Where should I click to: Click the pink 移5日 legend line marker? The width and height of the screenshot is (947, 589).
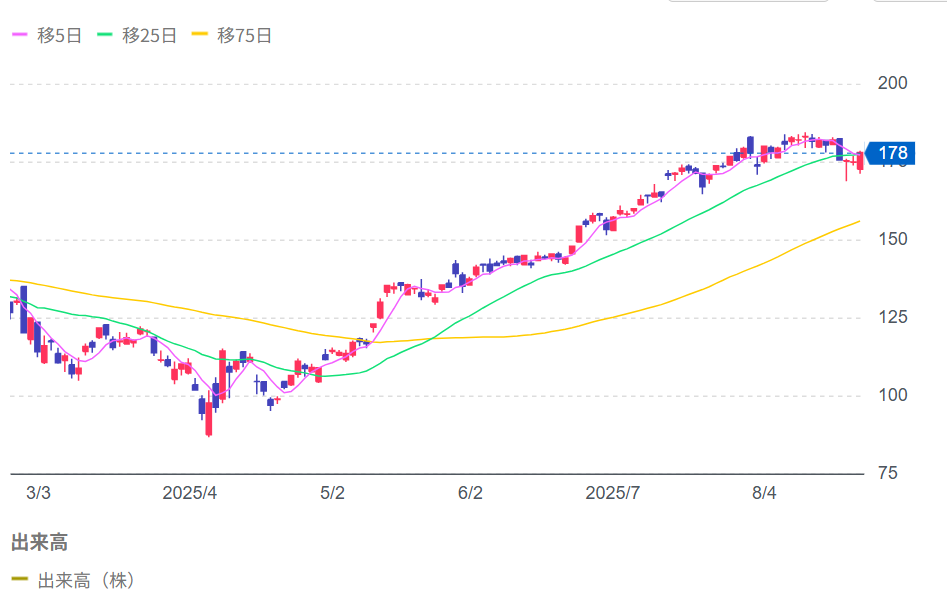click(20, 35)
